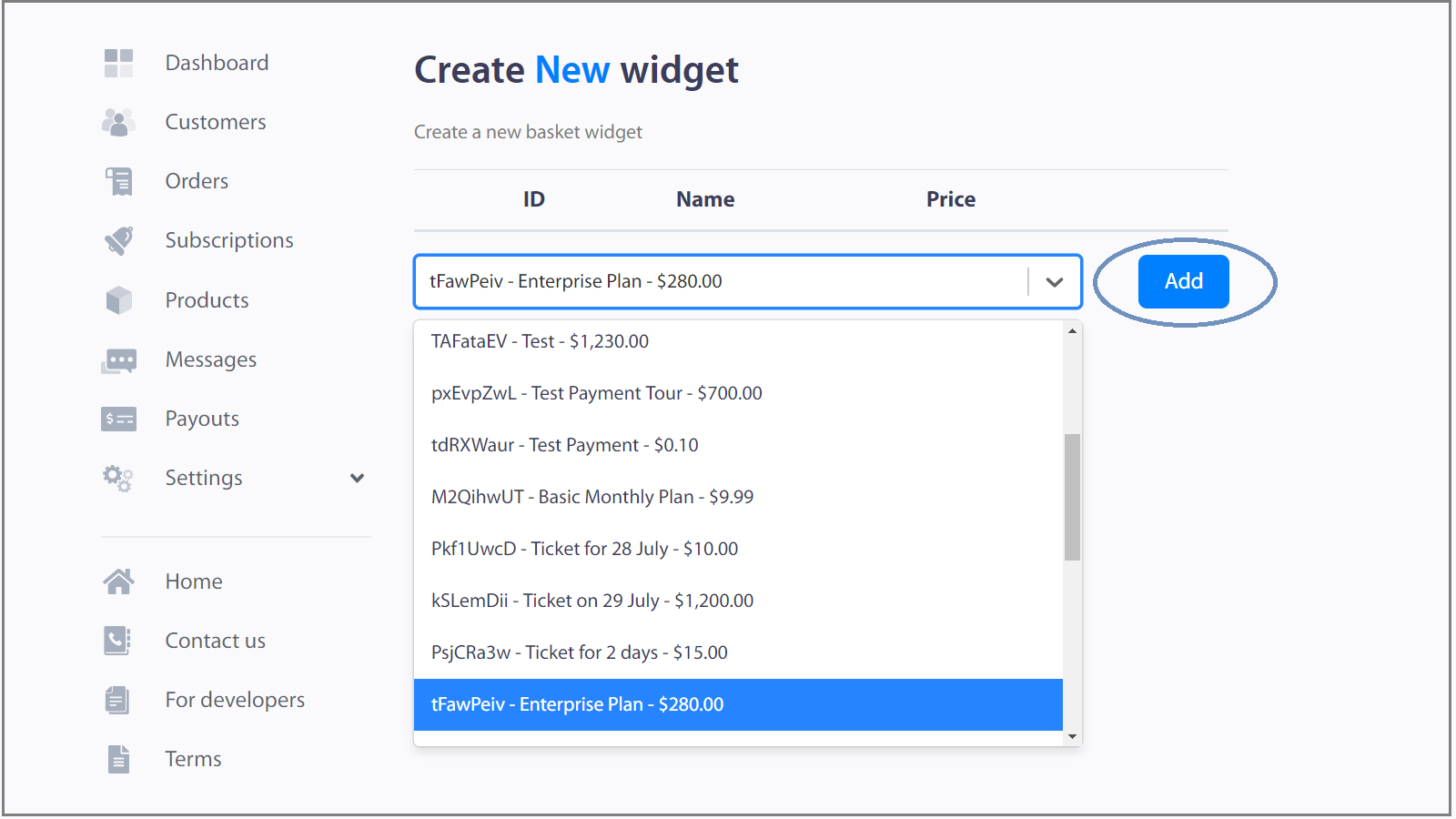The height and width of the screenshot is (819, 1456).
Task: Click the Dashboard grid icon
Action: click(118, 63)
